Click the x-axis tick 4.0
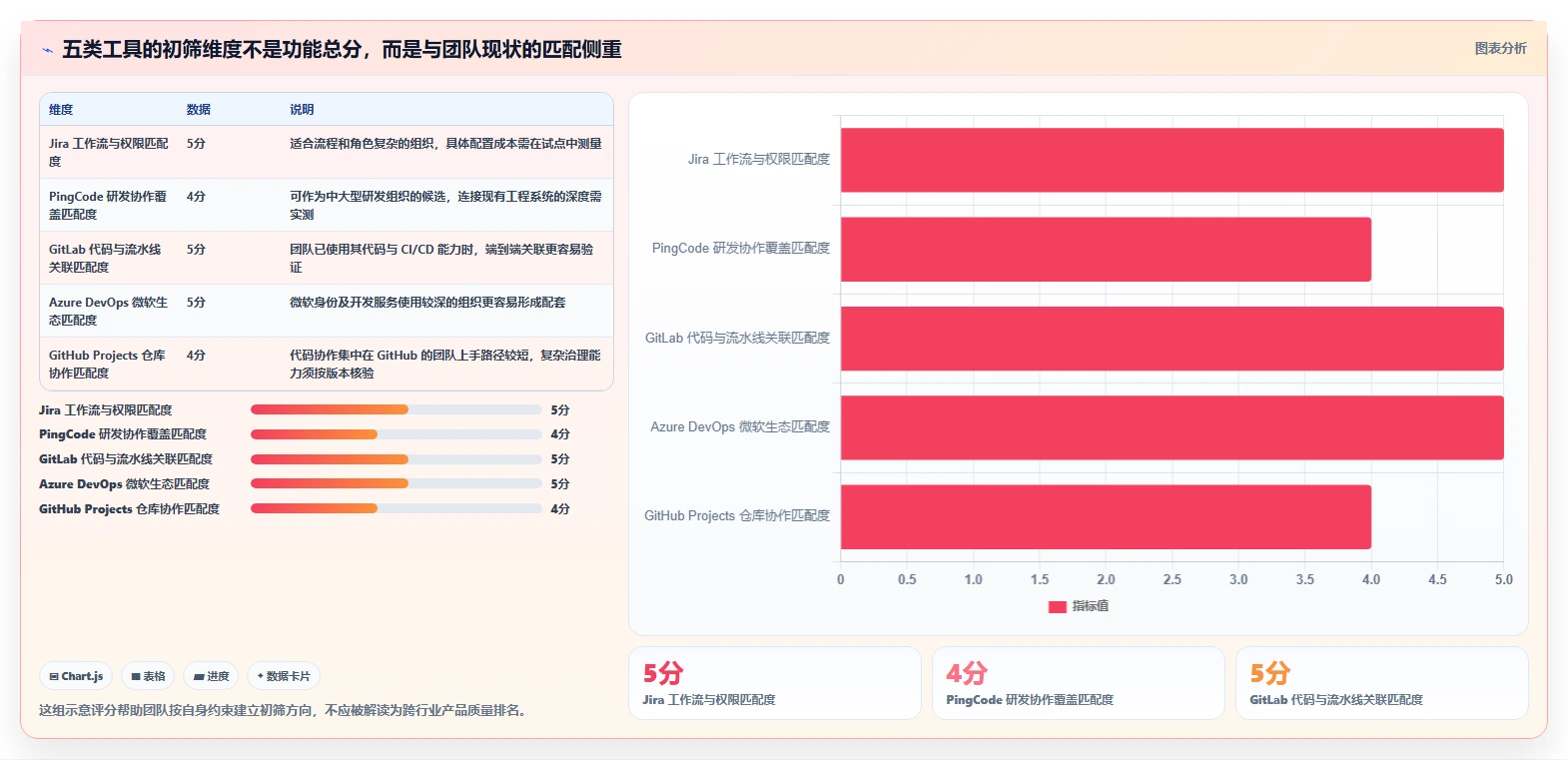The image size is (1568, 760). click(1371, 579)
